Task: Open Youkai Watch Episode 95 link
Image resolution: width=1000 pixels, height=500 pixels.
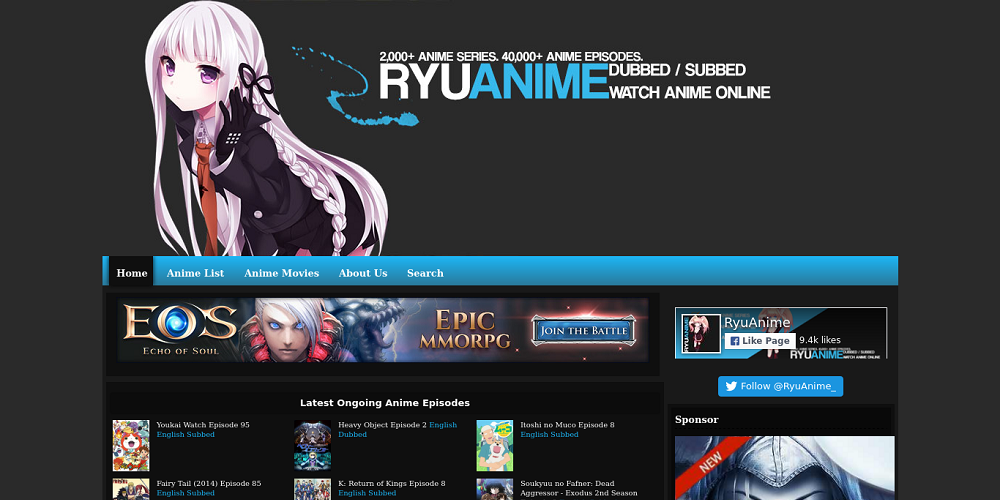Action: click(203, 425)
